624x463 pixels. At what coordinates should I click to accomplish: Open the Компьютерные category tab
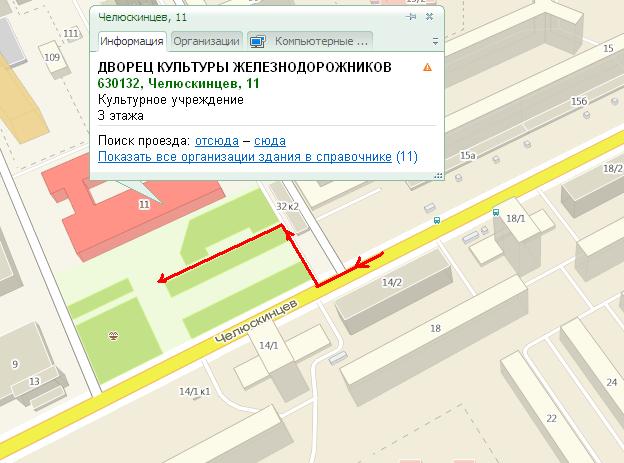tap(310, 41)
